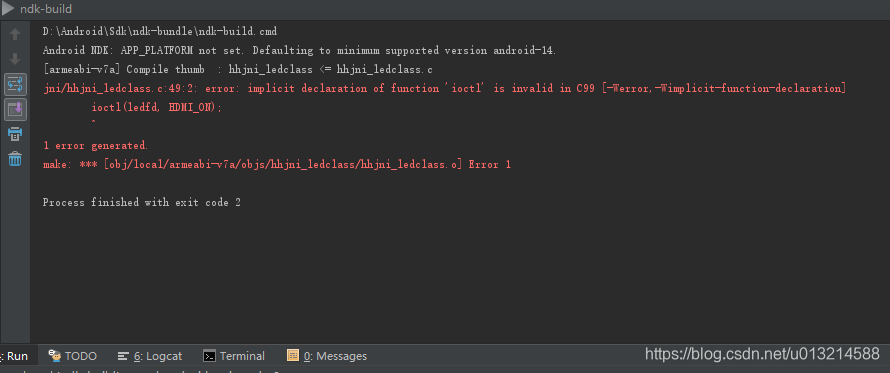Viewport: 890px width, 373px height.
Task: Select 'Process finished with exit code 2' line
Action: (x=142, y=203)
